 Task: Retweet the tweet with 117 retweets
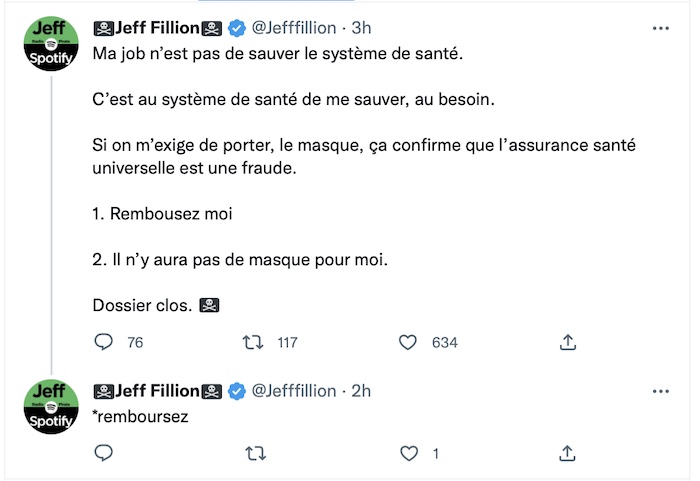[253, 342]
